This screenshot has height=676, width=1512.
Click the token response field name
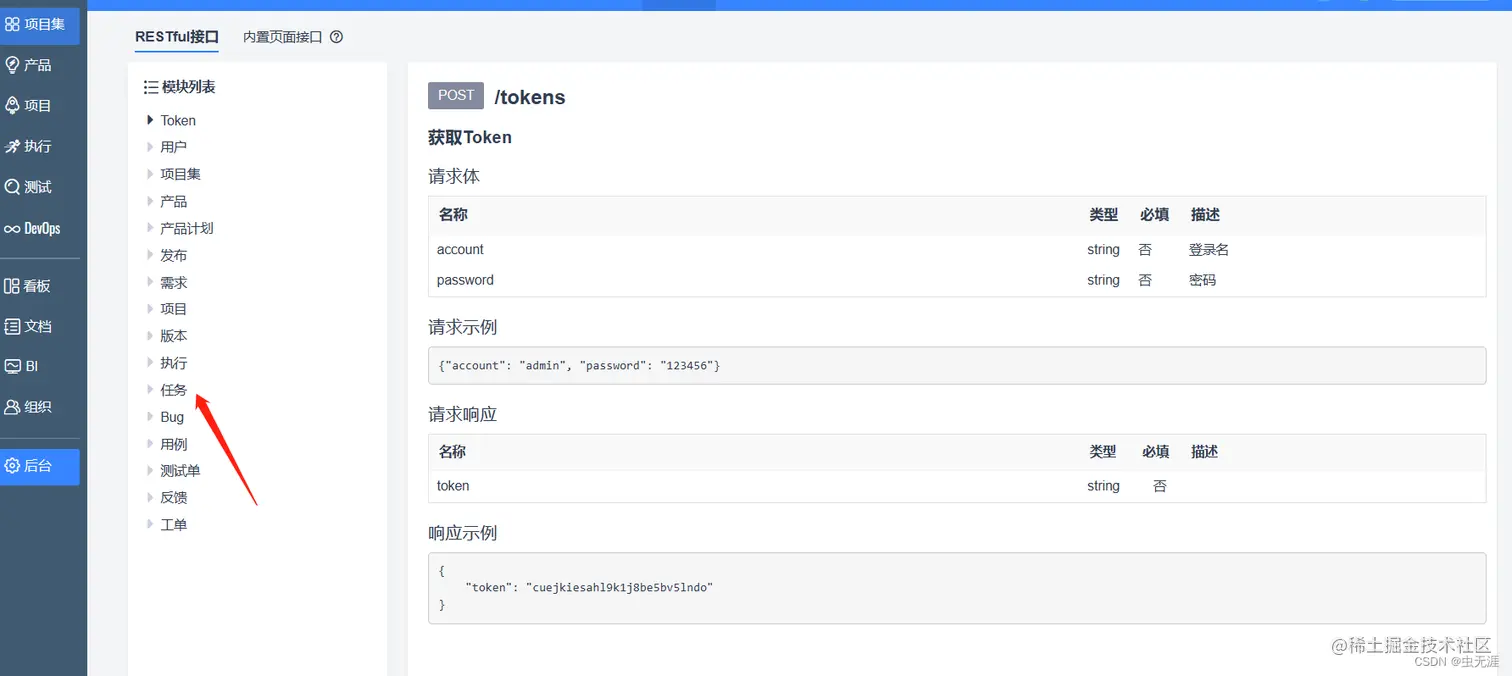(x=453, y=486)
